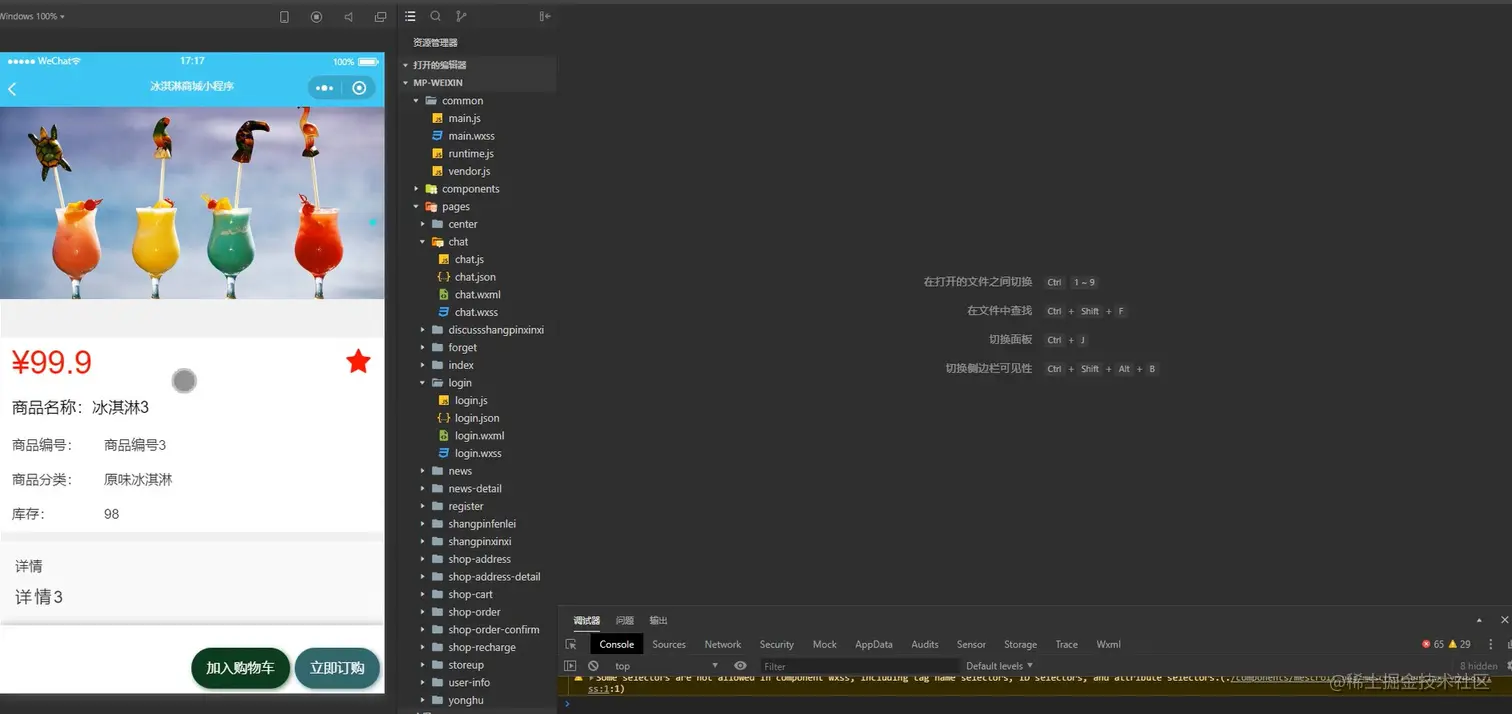Viewport: 1512px width, 714px height.
Task: Open runtime.js file
Action: [x=470, y=154]
